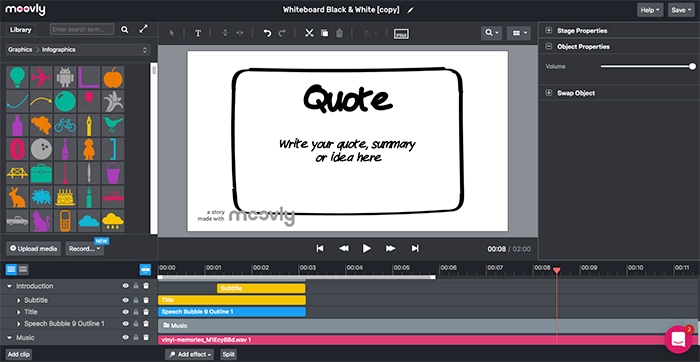Jump to start of the video
The height and width of the screenshot is (362, 700).
point(320,248)
